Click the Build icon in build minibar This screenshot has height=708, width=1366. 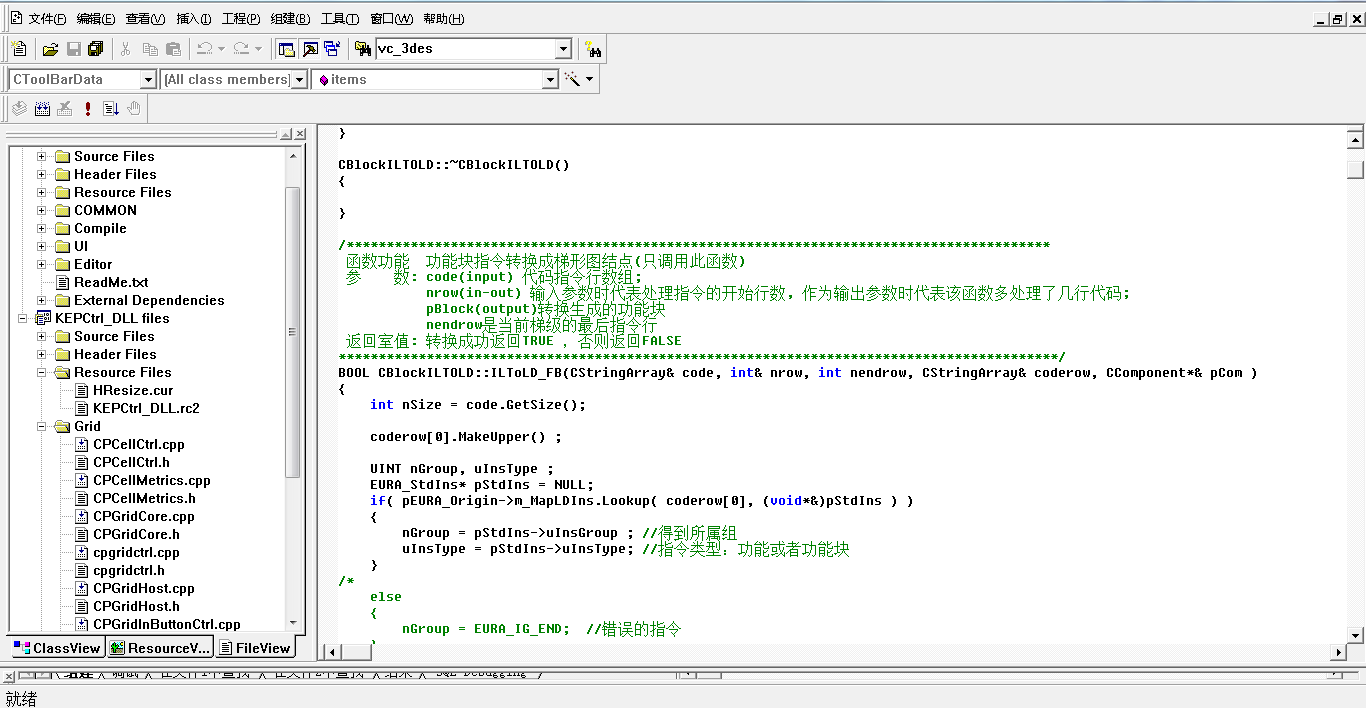click(42, 108)
